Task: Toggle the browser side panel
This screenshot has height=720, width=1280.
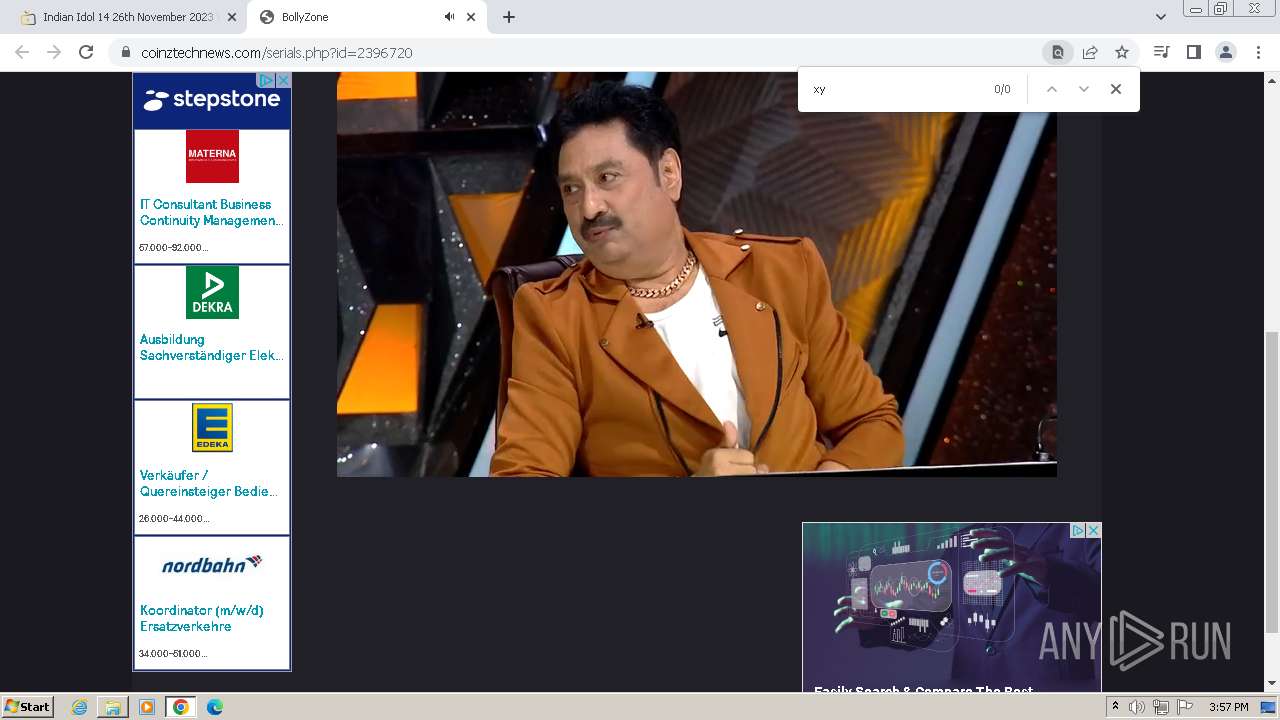Action: coord(1193,52)
